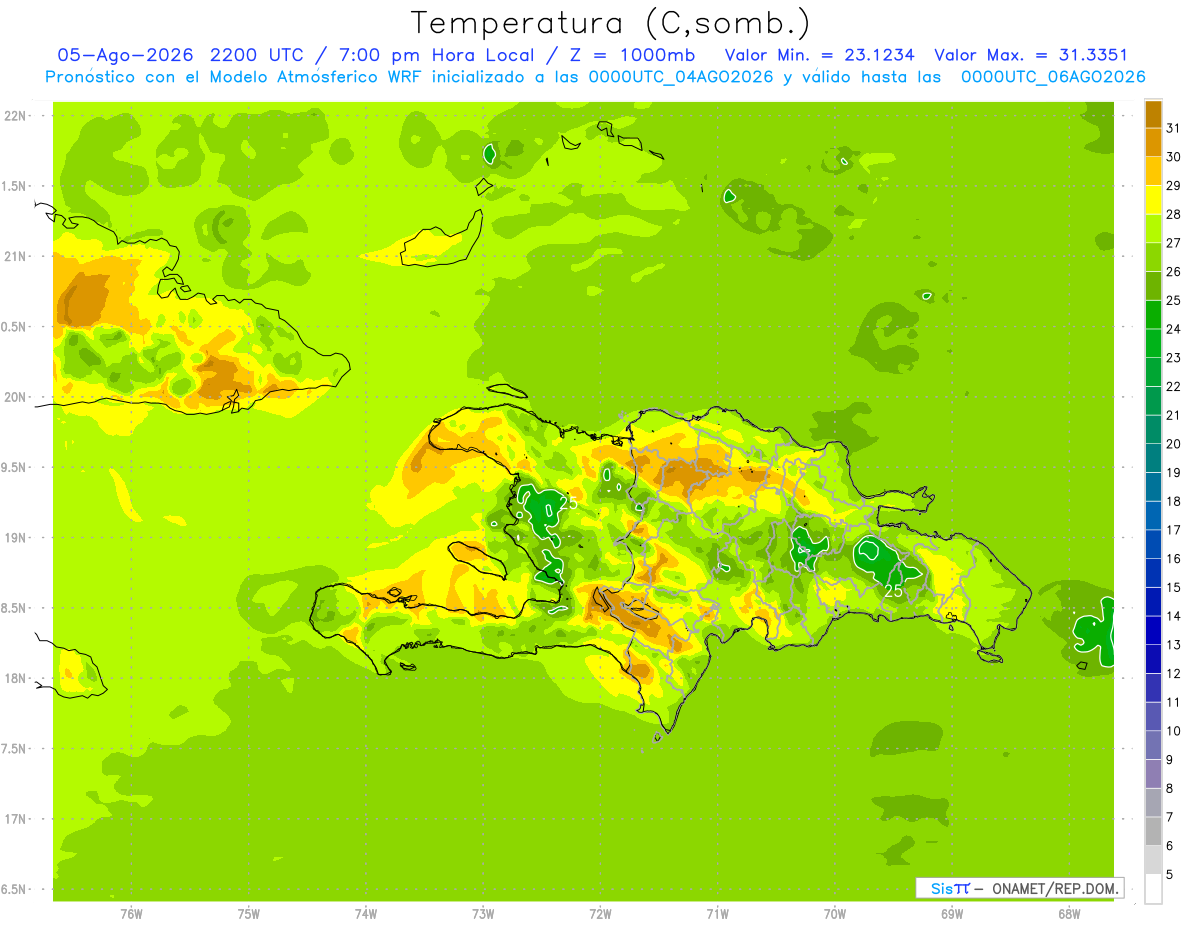The image size is (1200, 927).
Task: Click 'Valor Min. = 23.1234' value
Action: 820,55
